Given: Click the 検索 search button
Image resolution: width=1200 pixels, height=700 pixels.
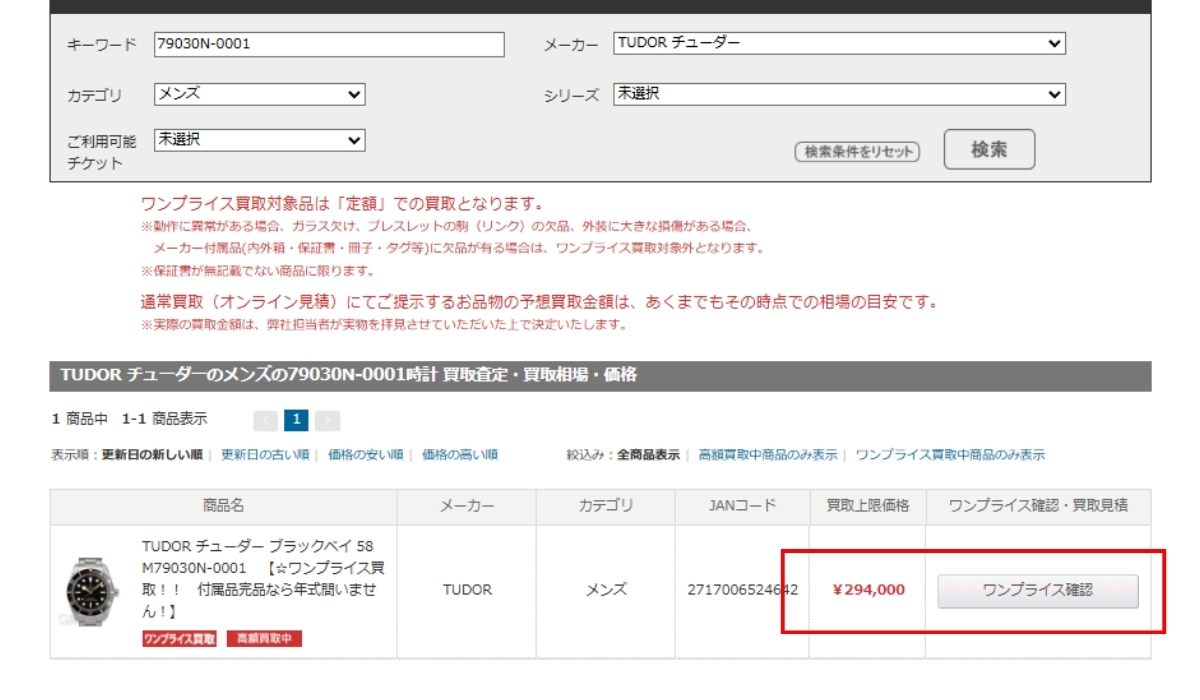Looking at the screenshot, I should coord(989,150).
